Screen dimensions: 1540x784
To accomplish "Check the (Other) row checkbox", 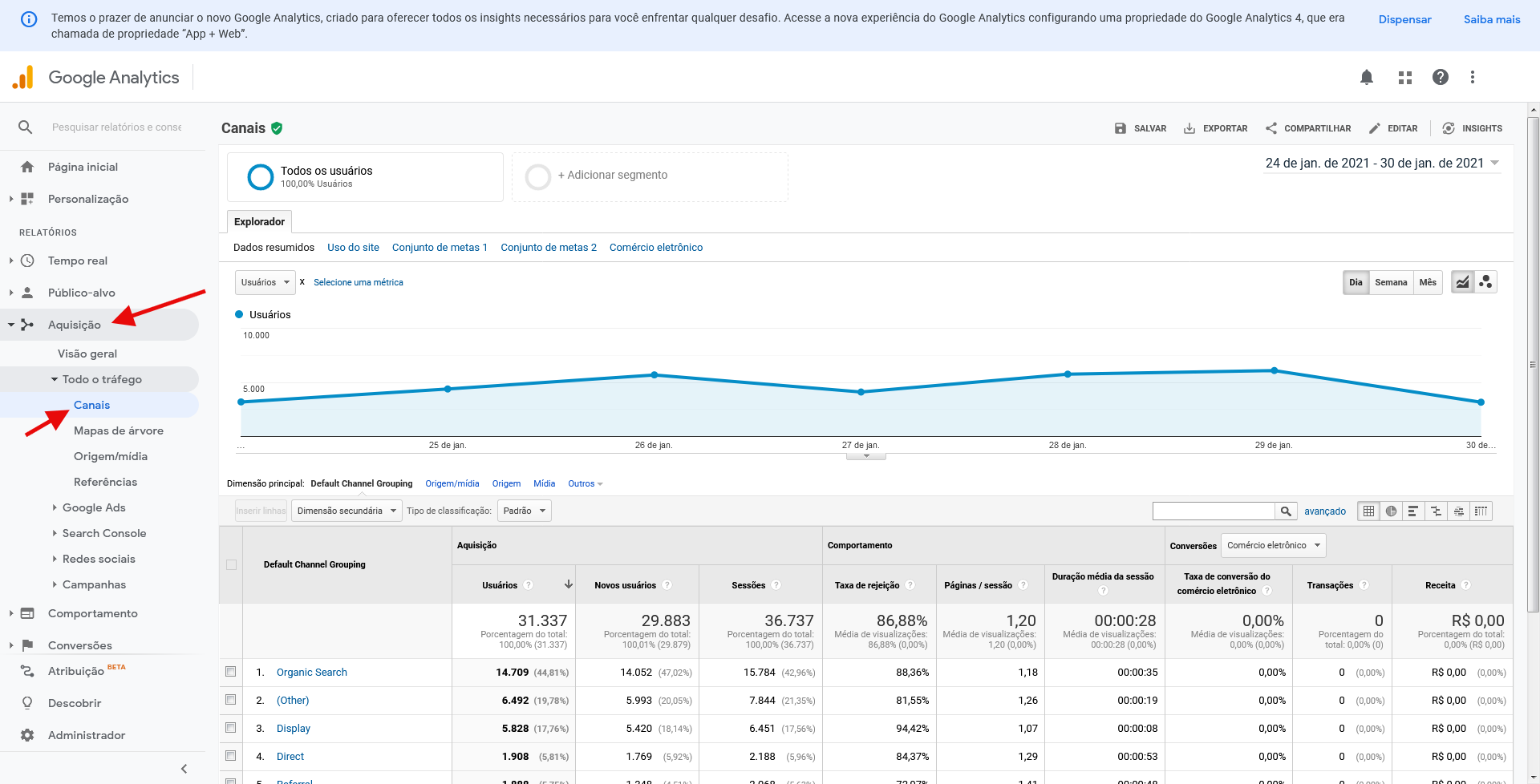I will point(231,700).
